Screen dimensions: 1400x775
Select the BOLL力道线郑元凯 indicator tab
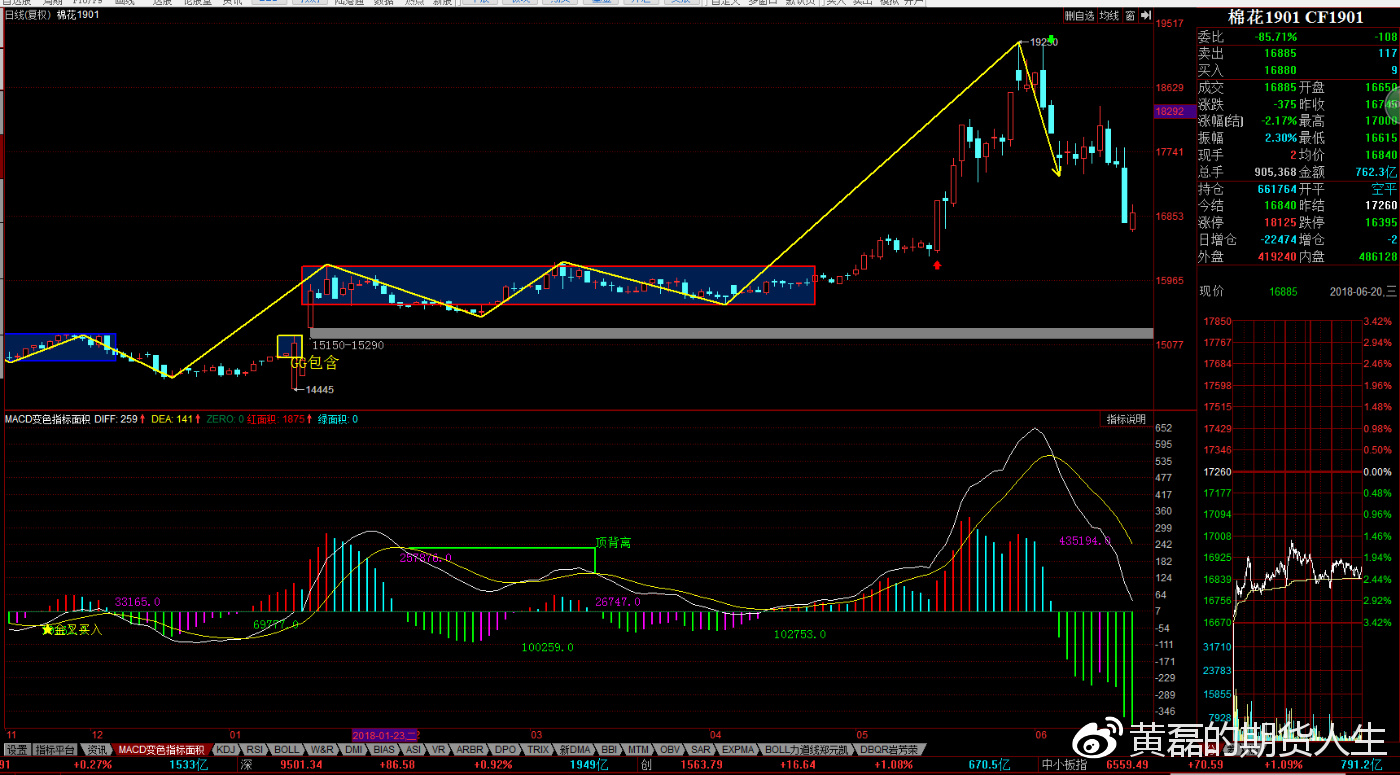point(806,749)
